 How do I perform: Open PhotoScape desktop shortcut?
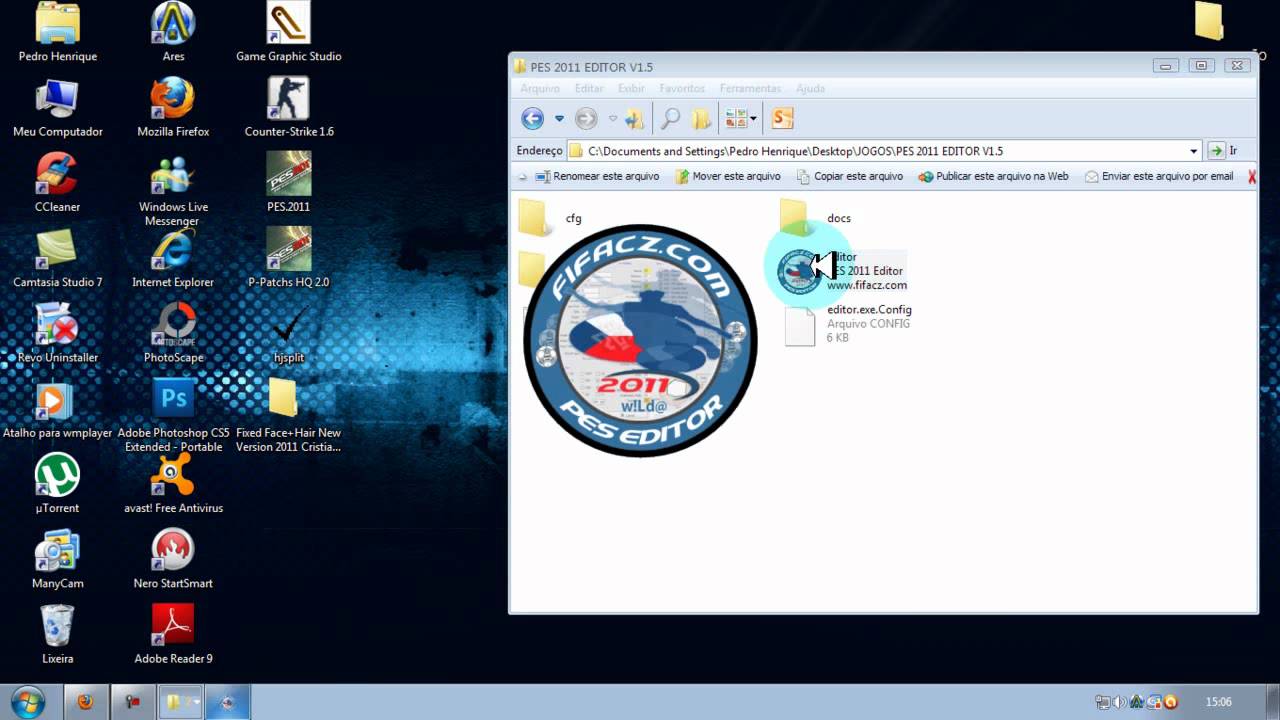click(173, 324)
